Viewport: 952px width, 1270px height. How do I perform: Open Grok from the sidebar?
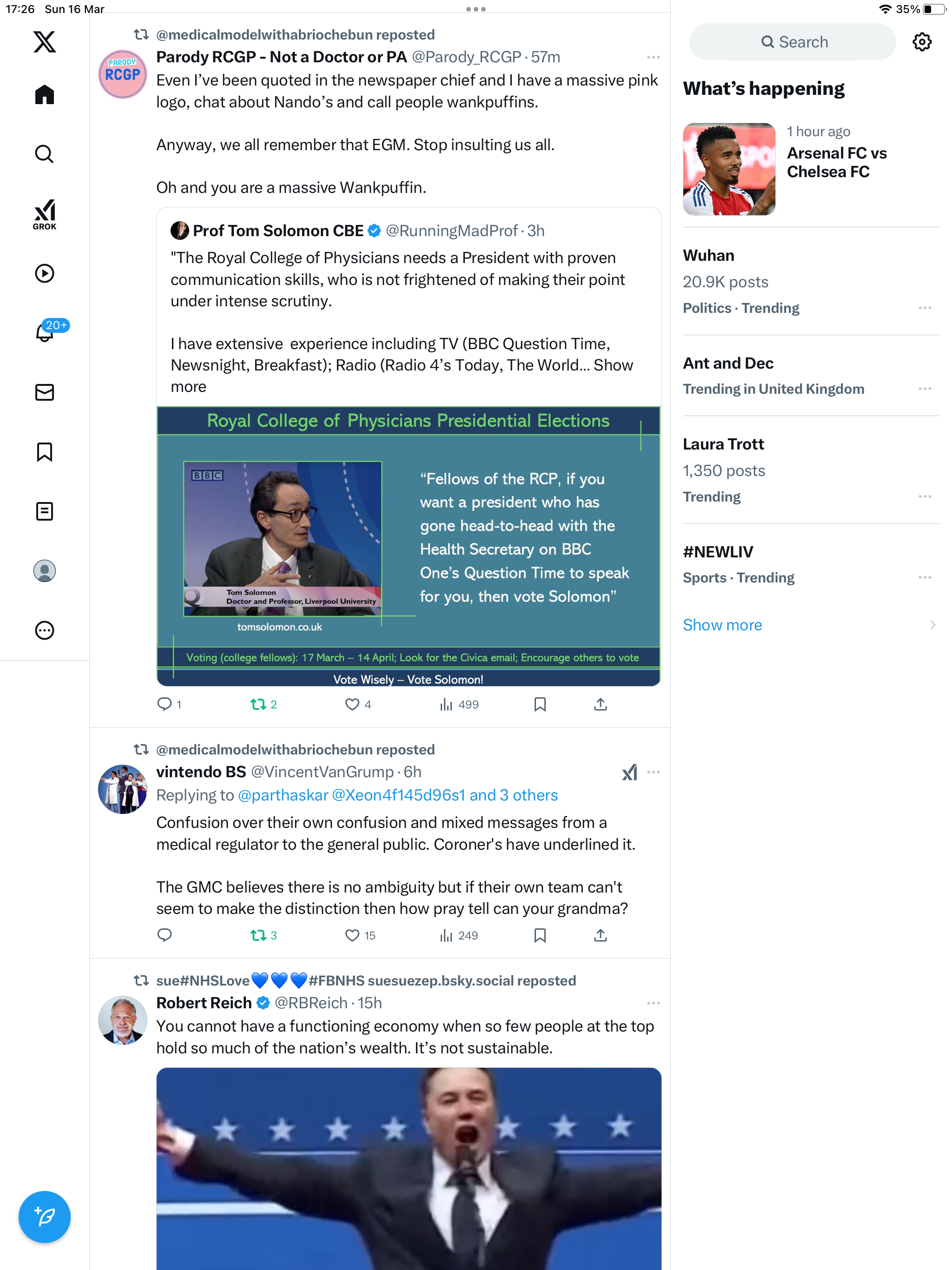(44, 214)
